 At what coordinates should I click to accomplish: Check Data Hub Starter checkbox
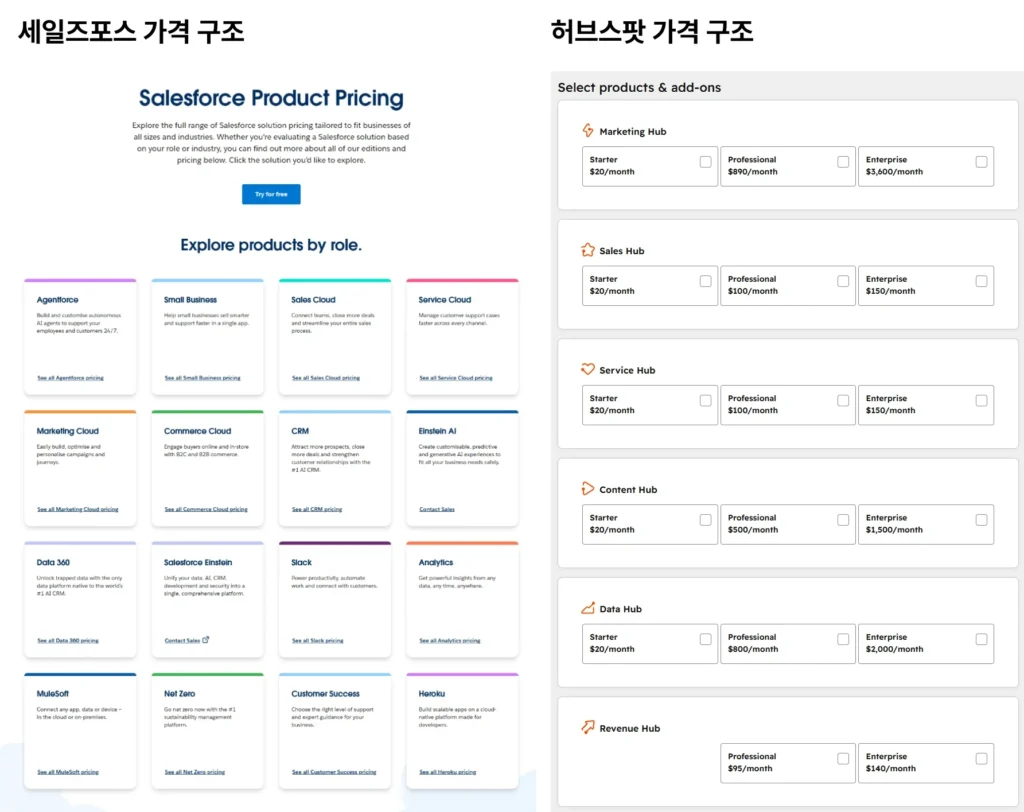click(705, 639)
